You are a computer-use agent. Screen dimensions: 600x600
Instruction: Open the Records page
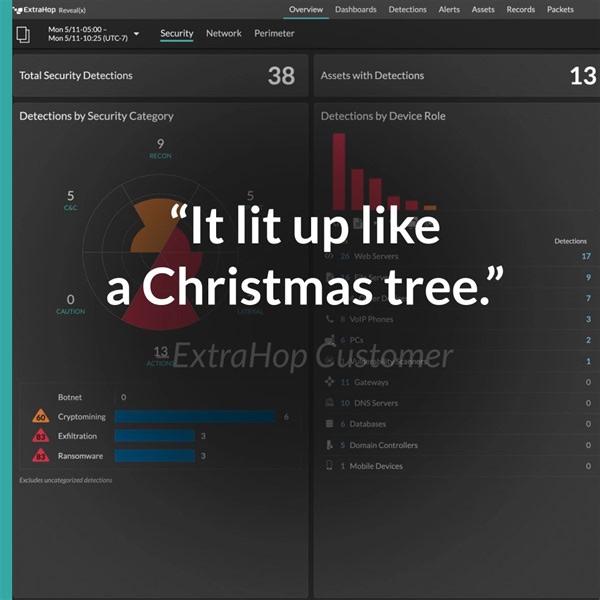click(520, 10)
